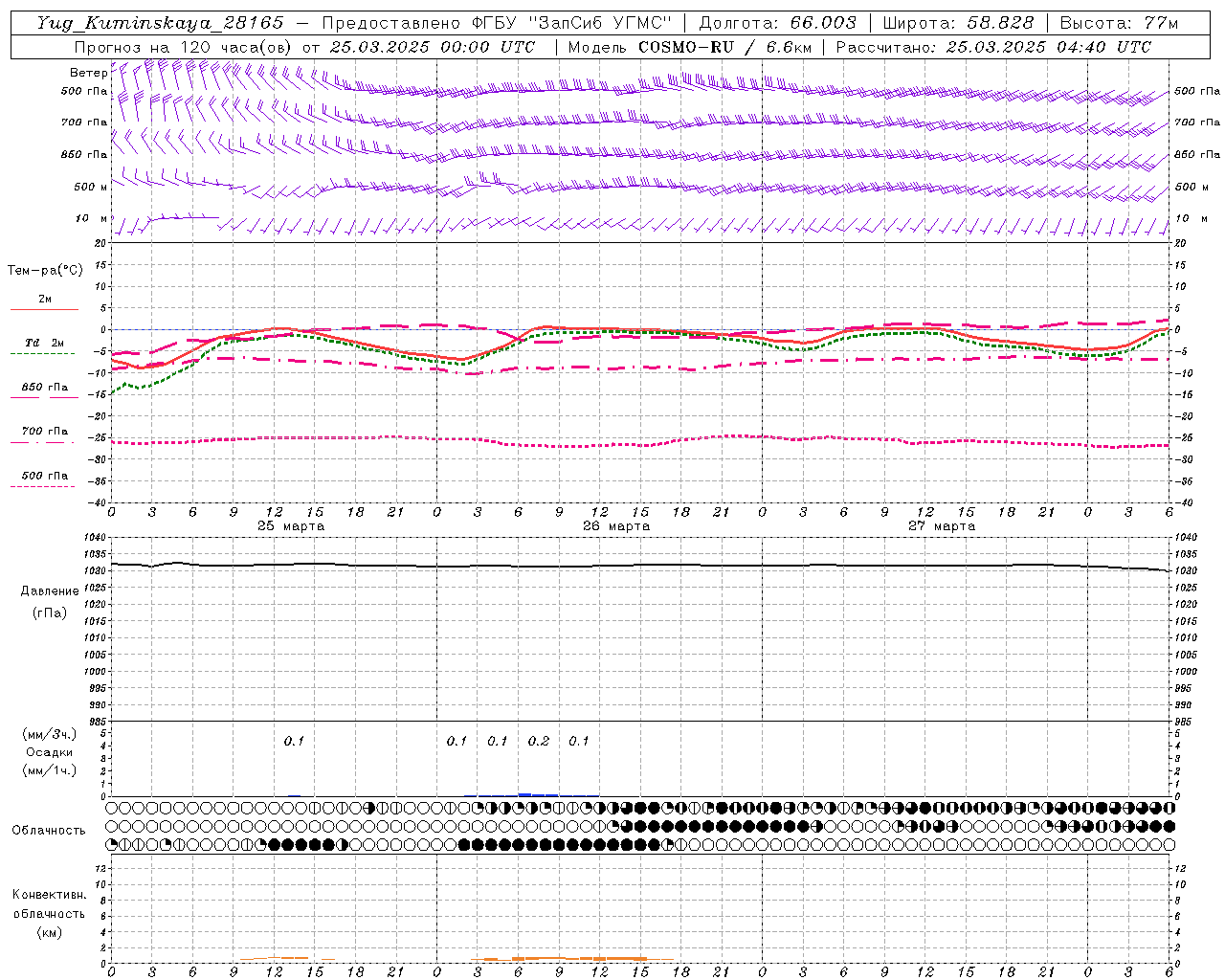
Task: Click the blue precipitation bar in Осадки chart
Action: click(x=538, y=794)
